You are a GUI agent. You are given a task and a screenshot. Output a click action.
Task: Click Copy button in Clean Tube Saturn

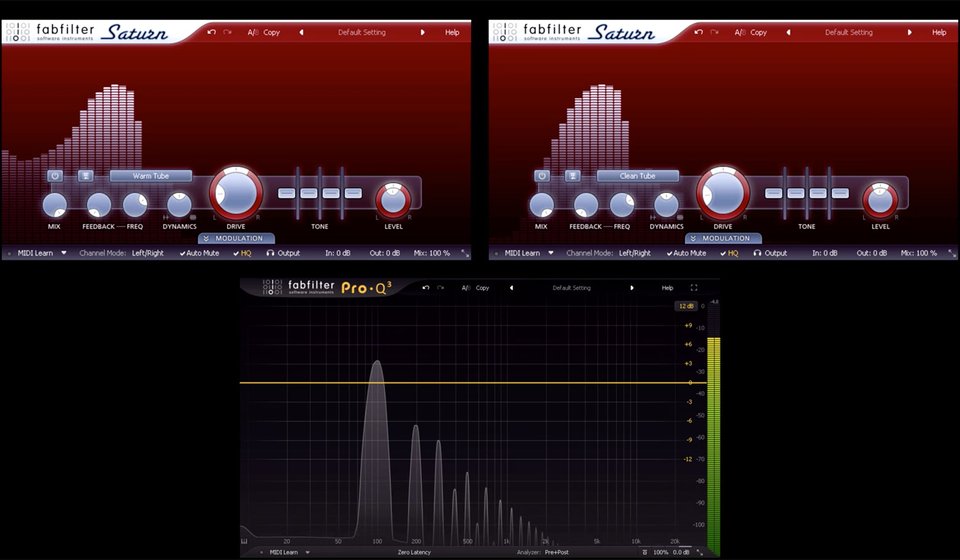click(759, 32)
